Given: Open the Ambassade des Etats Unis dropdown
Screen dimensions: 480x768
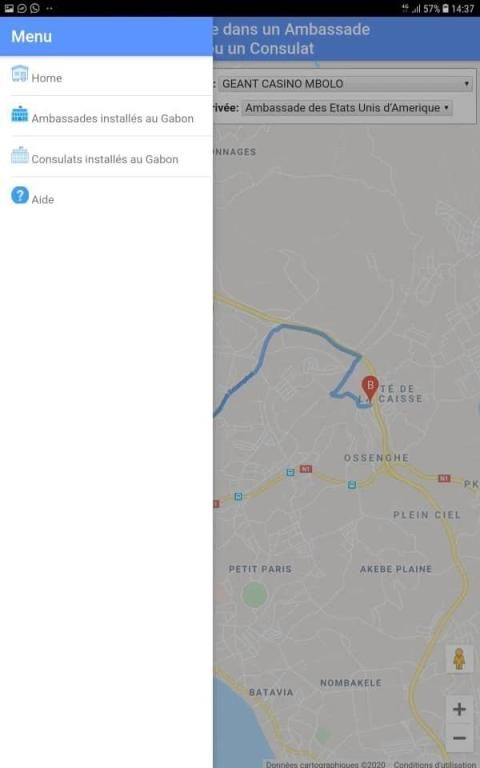Looking at the screenshot, I should 347,108.
